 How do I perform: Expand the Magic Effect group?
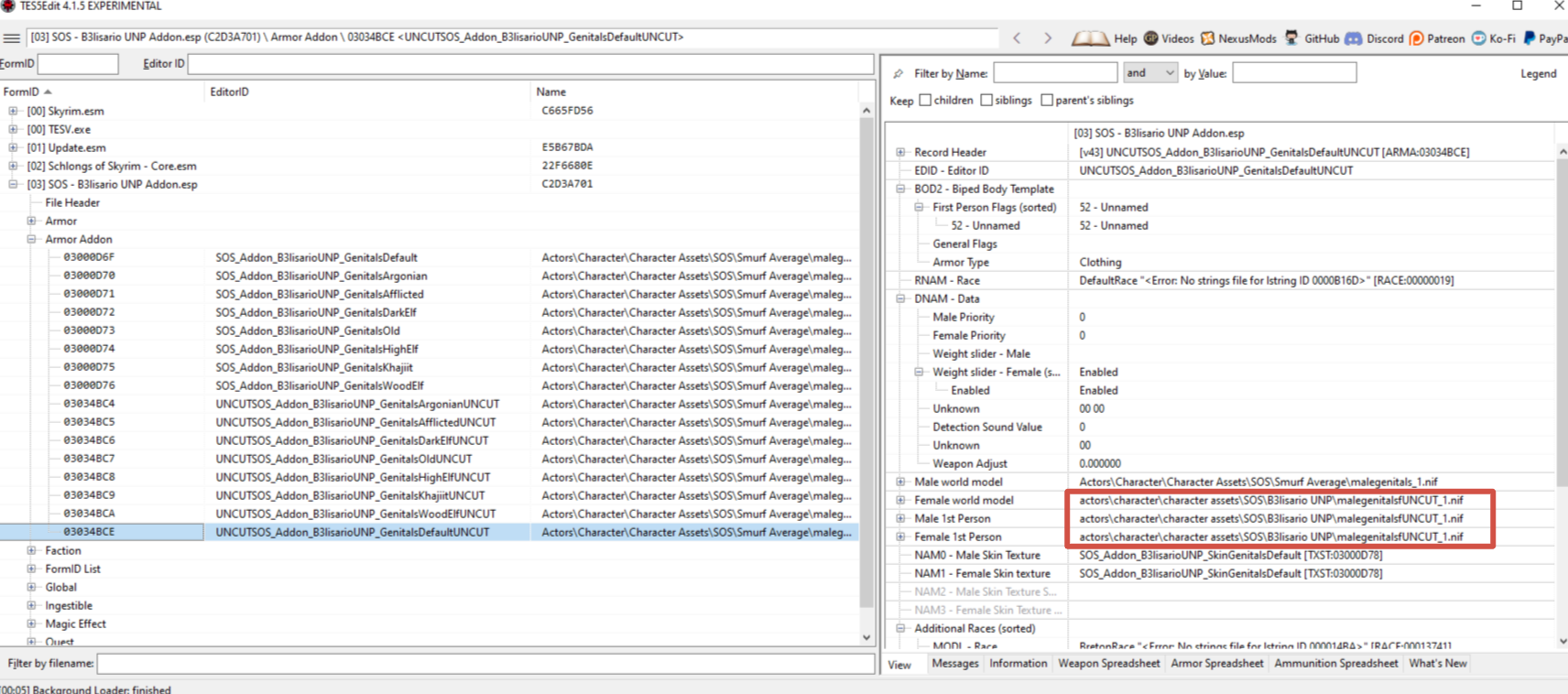[x=31, y=624]
